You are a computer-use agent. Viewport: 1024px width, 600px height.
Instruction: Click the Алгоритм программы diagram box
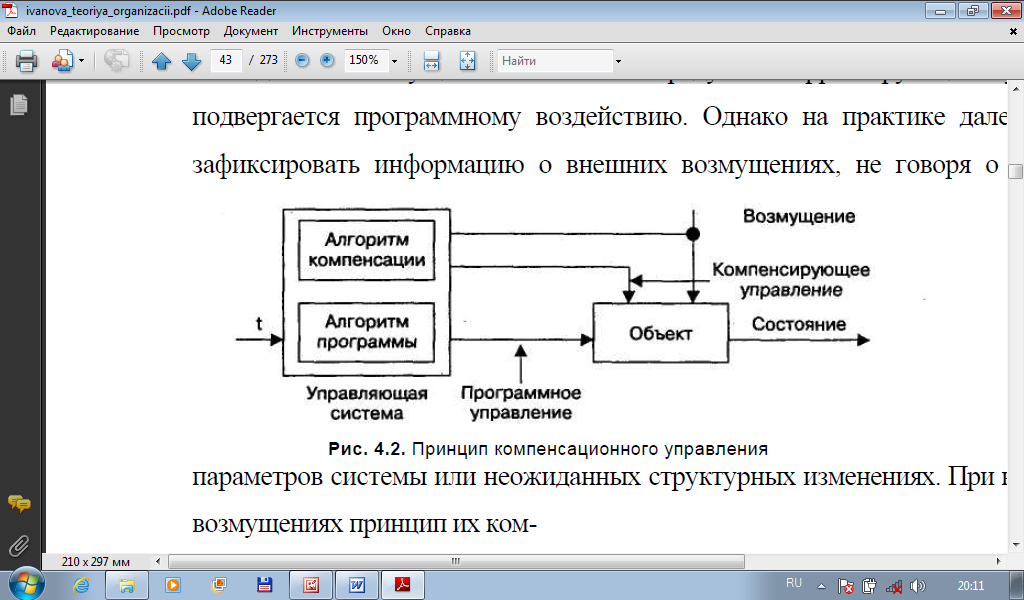pos(366,332)
